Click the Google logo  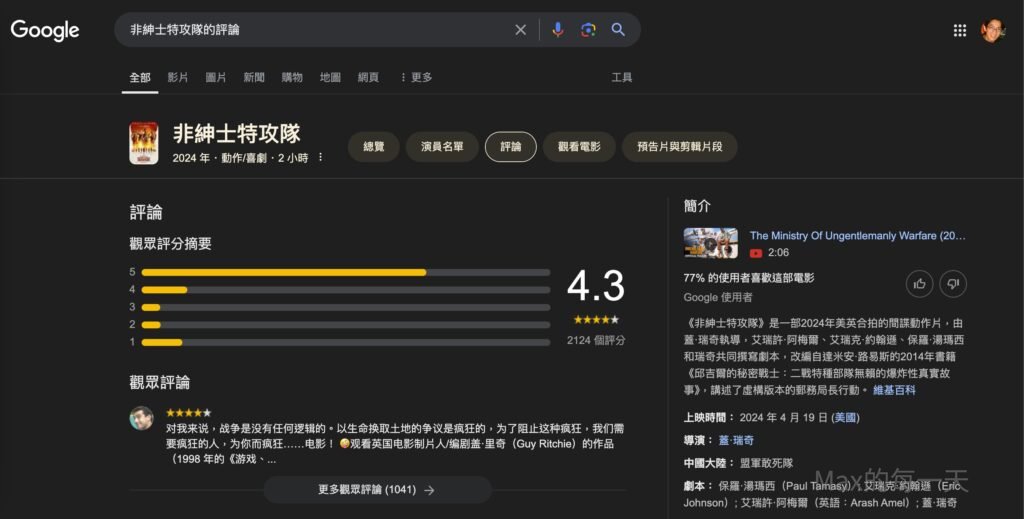[x=45, y=30]
